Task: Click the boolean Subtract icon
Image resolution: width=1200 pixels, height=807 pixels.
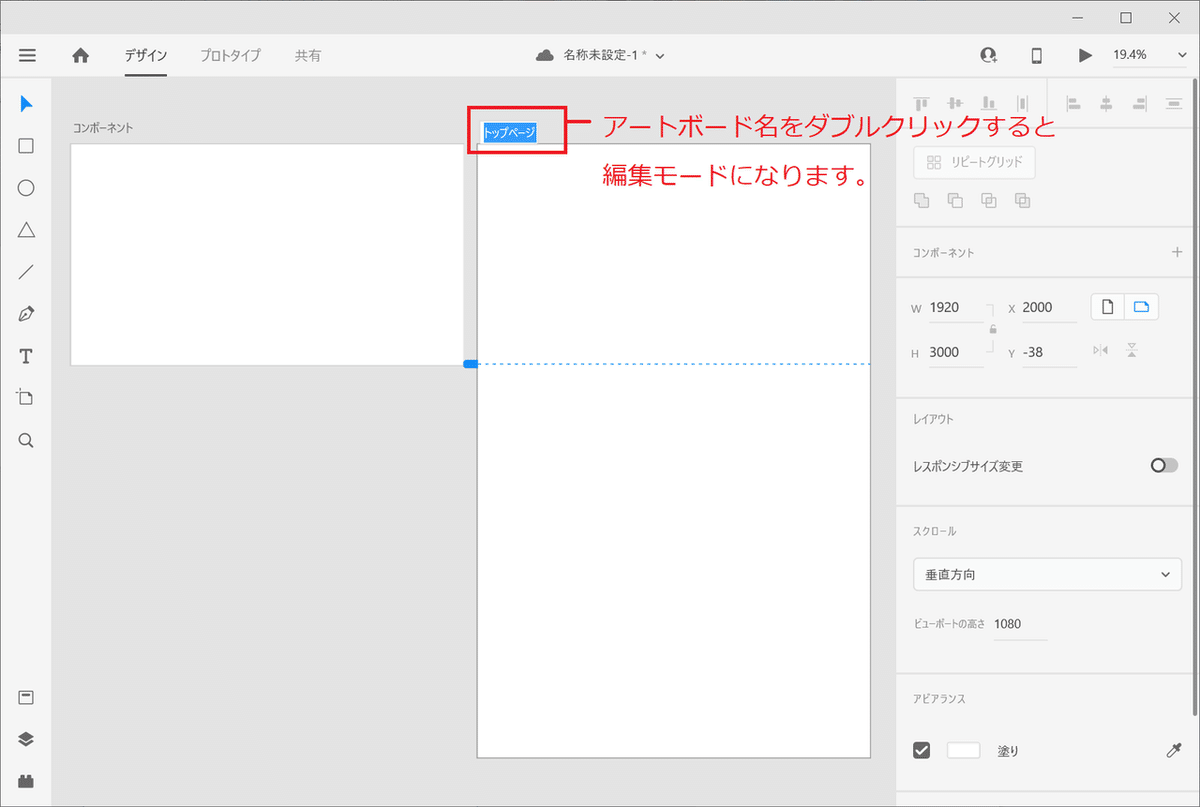Action: pyautogui.click(x=955, y=201)
